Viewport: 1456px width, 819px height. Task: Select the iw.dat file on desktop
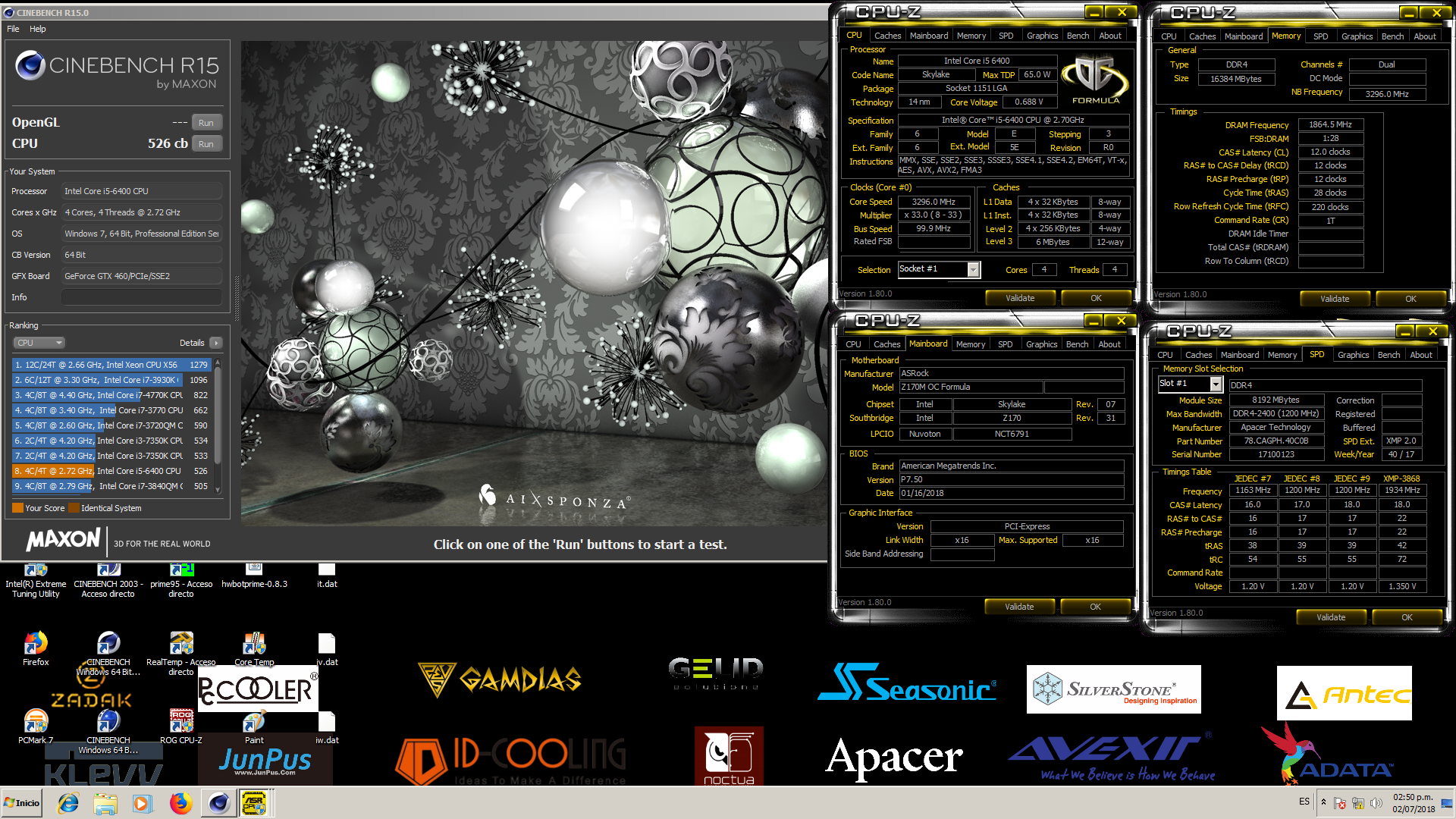(327, 727)
